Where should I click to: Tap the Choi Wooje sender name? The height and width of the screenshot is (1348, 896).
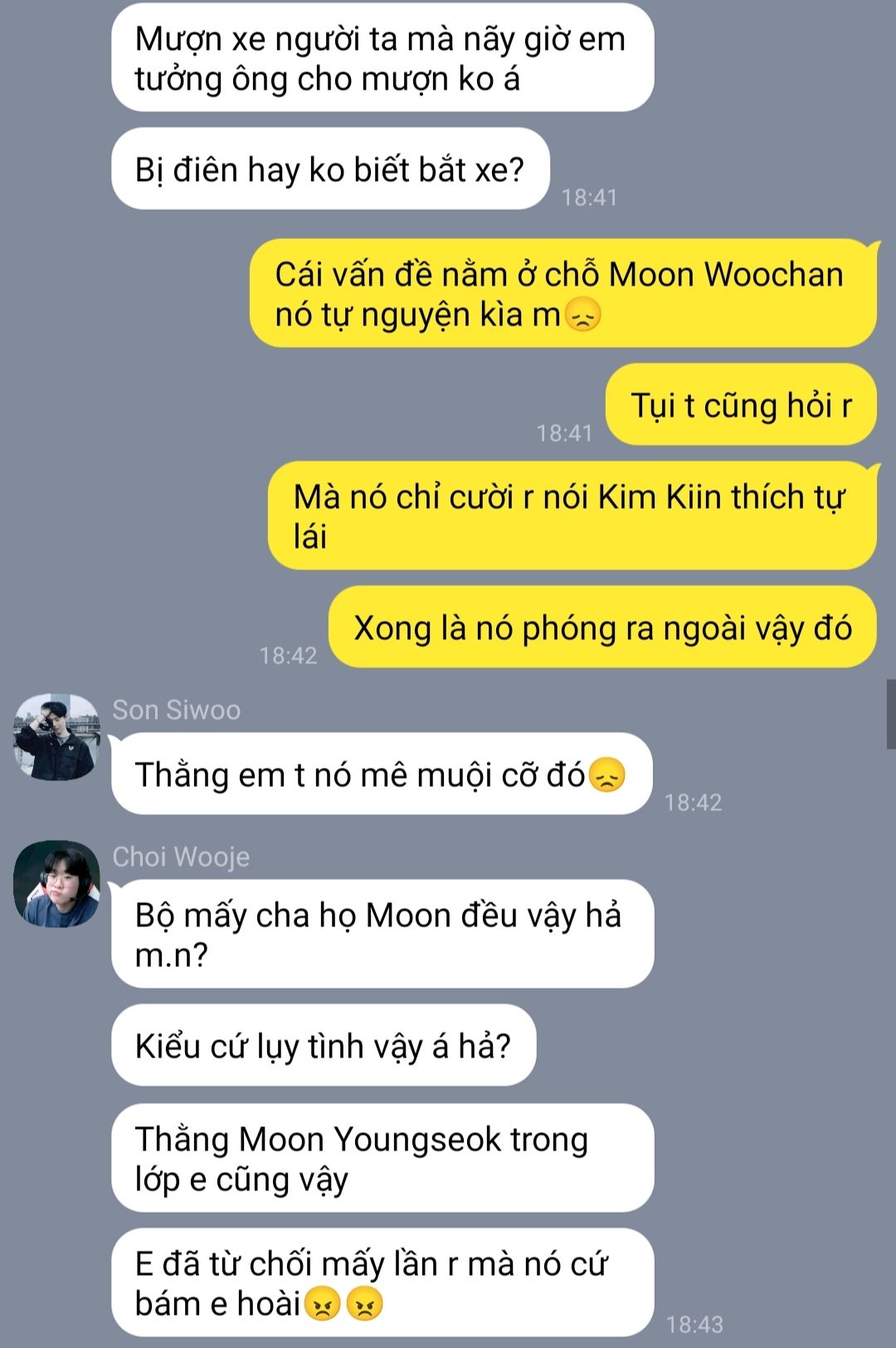pos(181,857)
